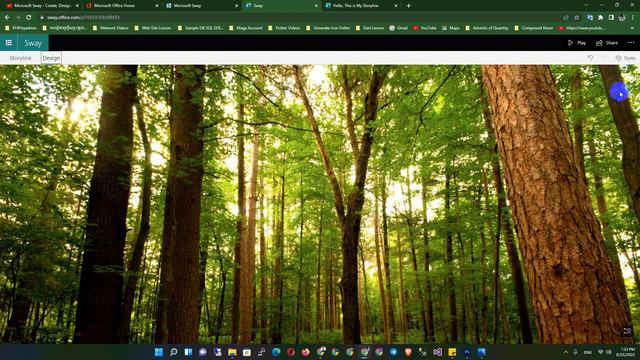This screenshot has height=360, width=640.
Task: Open Brave browser from the taskbar
Action: point(408,352)
